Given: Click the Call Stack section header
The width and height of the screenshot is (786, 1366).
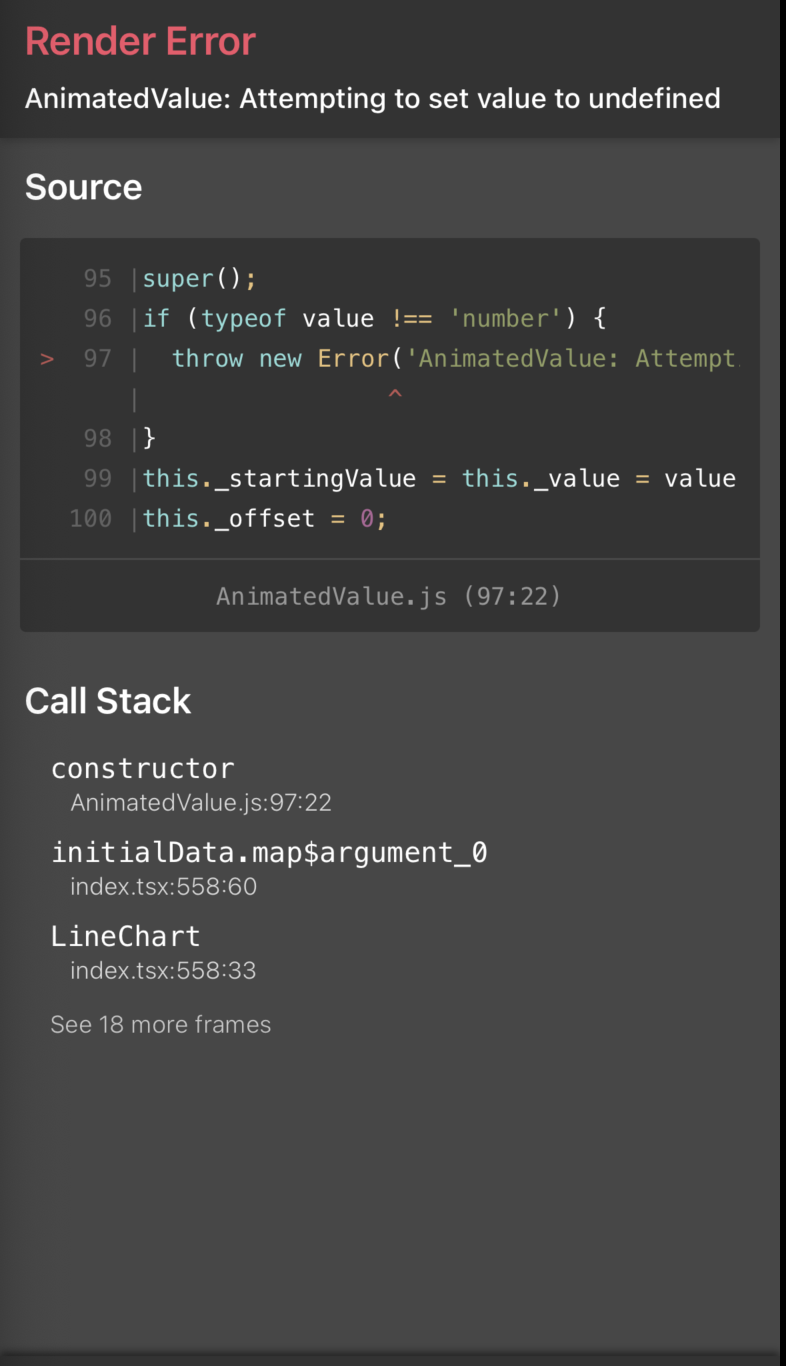Looking at the screenshot, I should (x=108, y=700).
